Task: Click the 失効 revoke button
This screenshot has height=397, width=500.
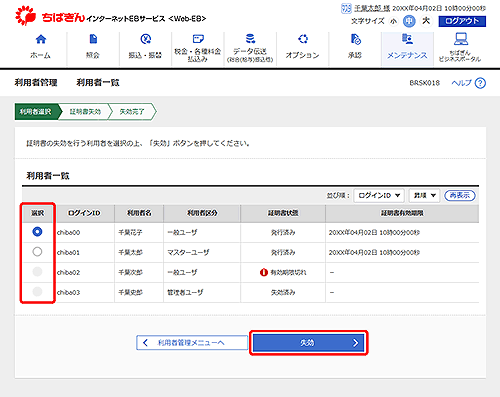Action: [x=309, y=343]
